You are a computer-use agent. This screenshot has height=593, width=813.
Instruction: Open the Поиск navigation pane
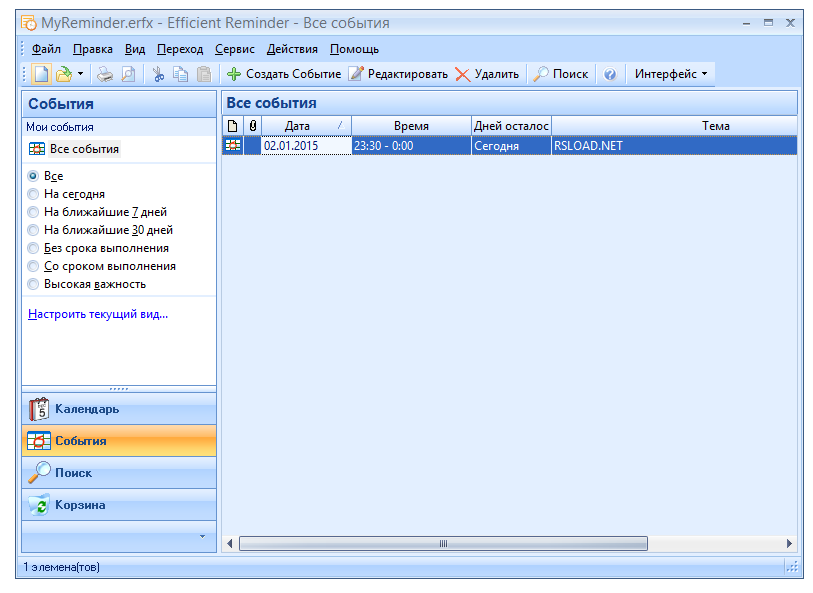pos(119,473)
